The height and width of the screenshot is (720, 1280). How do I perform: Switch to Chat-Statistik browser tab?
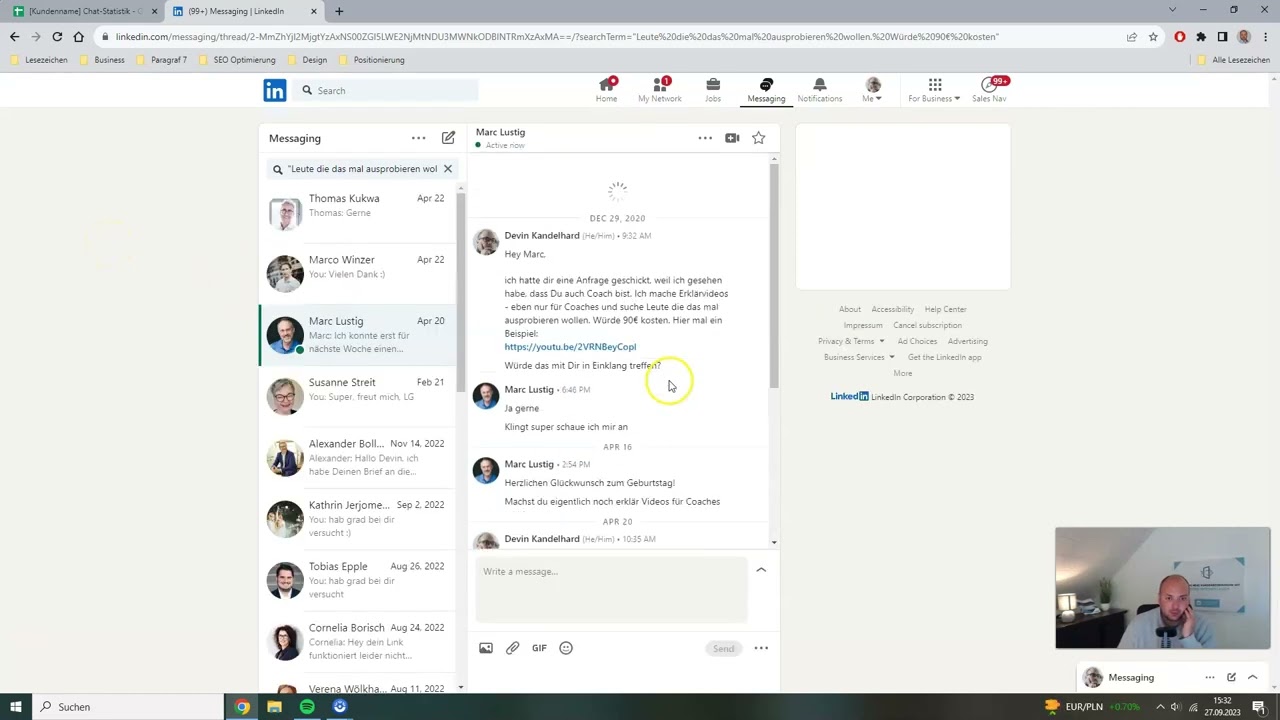tap(86, 11)
